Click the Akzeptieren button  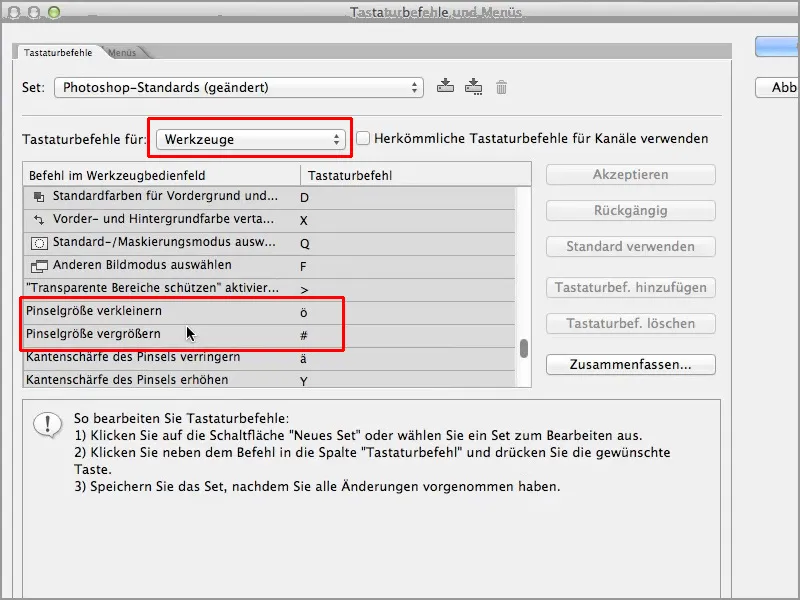631,174
